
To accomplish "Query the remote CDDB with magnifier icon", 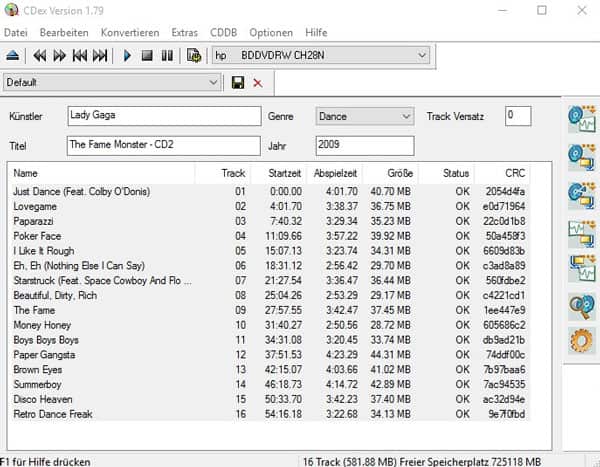I will pos(582,306).
